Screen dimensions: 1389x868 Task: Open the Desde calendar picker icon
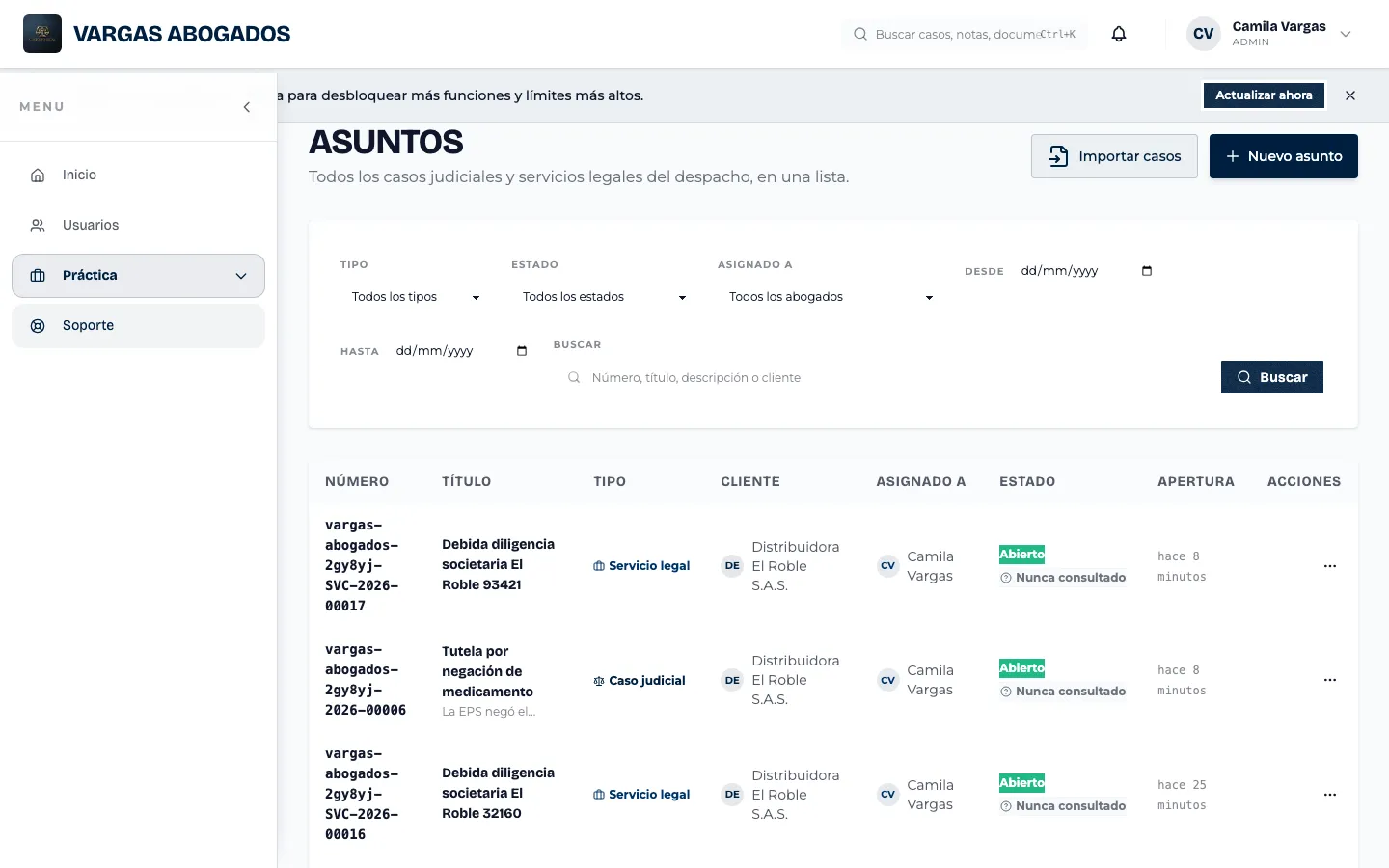[1147, 271]
